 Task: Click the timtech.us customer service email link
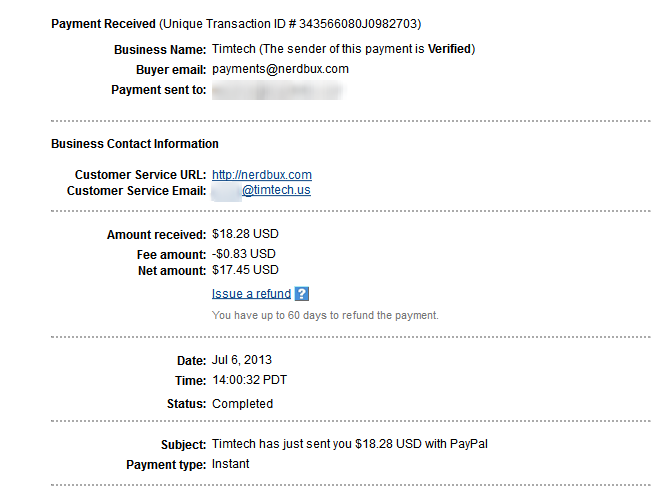pos(276,190)
